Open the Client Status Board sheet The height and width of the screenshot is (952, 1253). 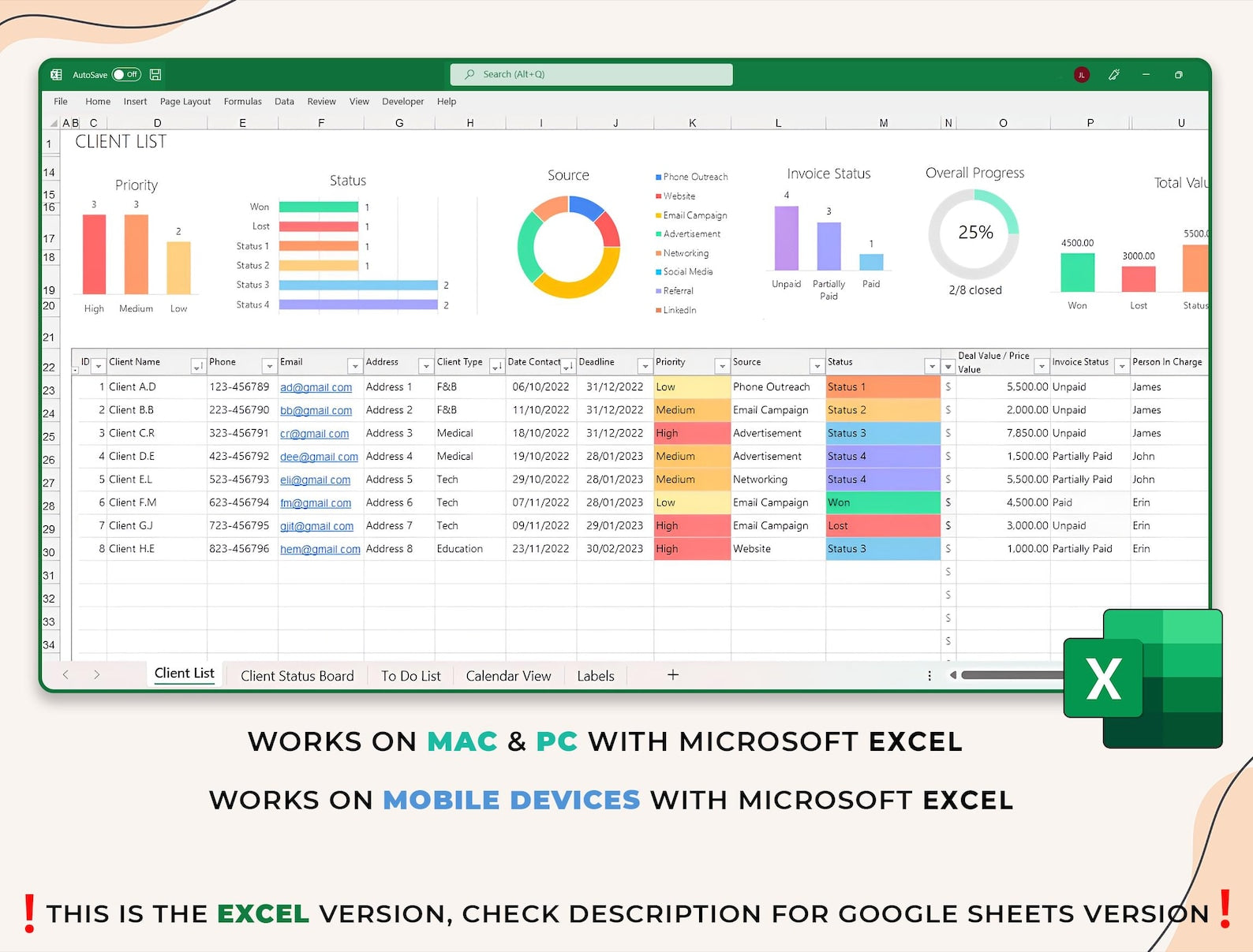[297, 676]
